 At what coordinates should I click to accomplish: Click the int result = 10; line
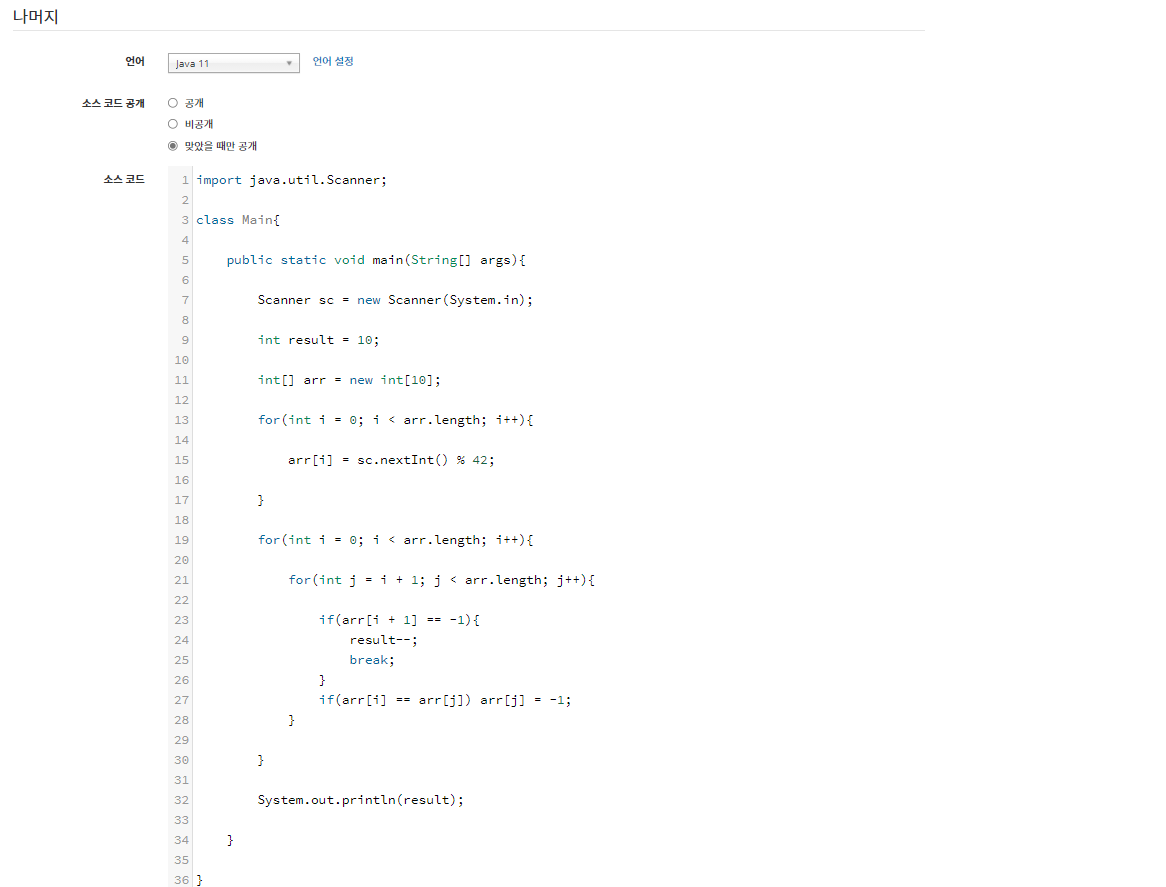point(318,340)
